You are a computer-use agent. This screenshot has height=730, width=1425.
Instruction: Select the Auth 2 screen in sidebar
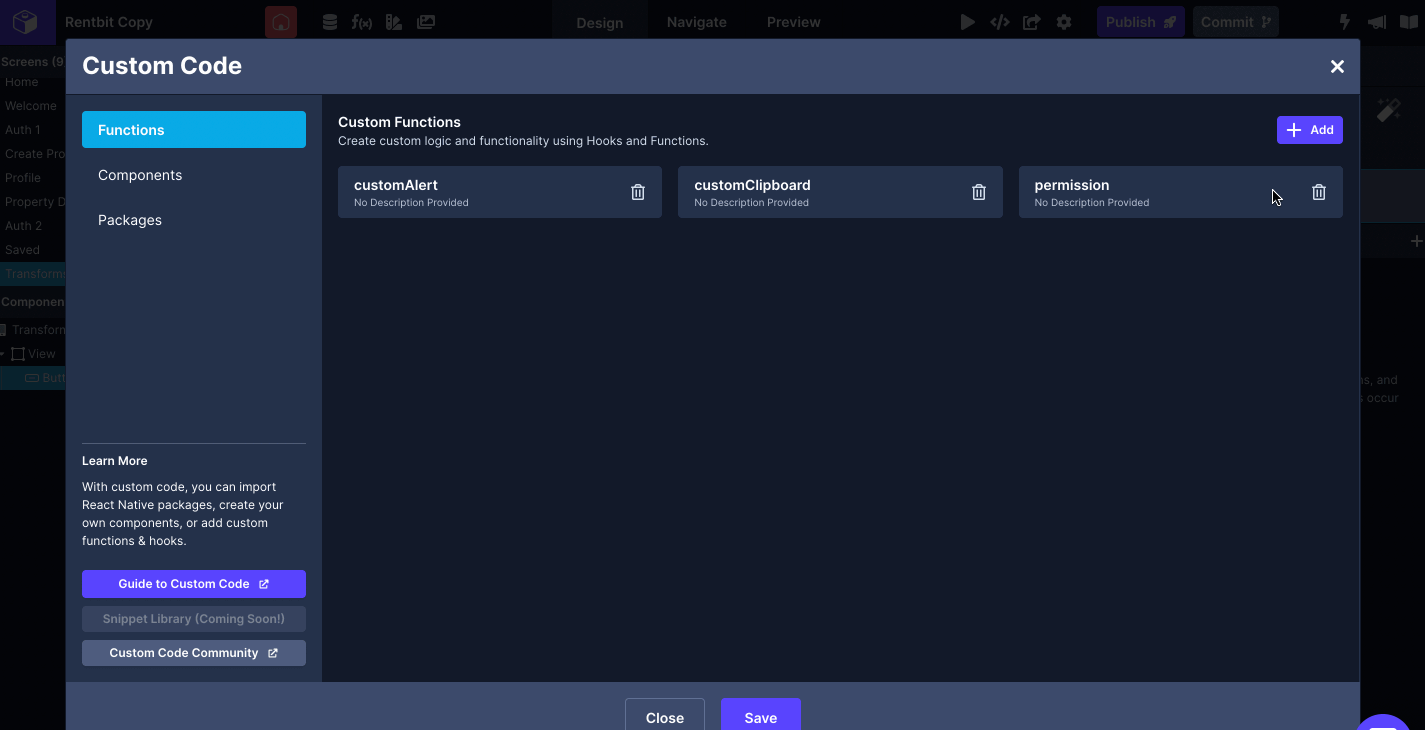(24, 226)
